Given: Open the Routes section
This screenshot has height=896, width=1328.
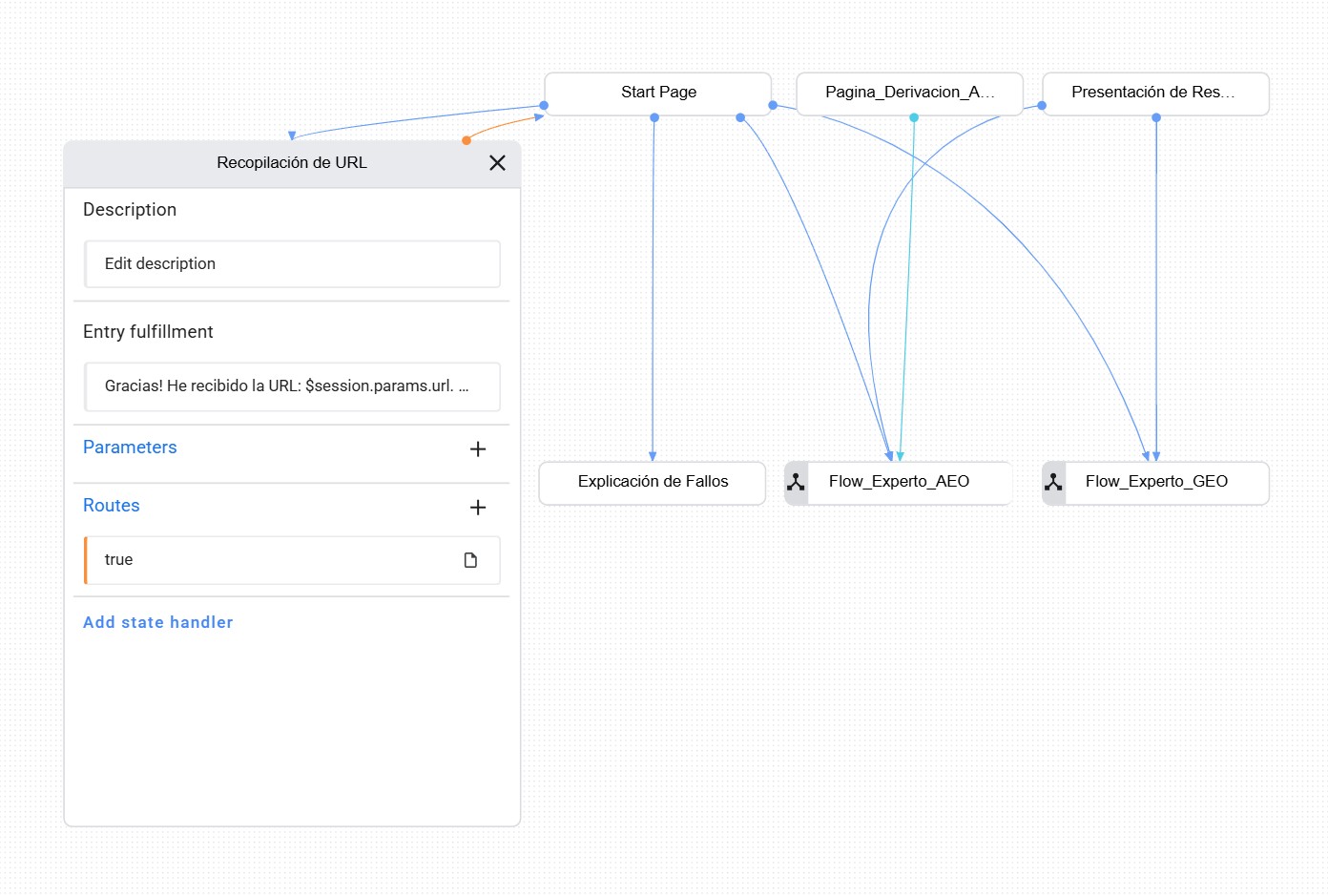Looking at the screenshot, I should 112,506.
